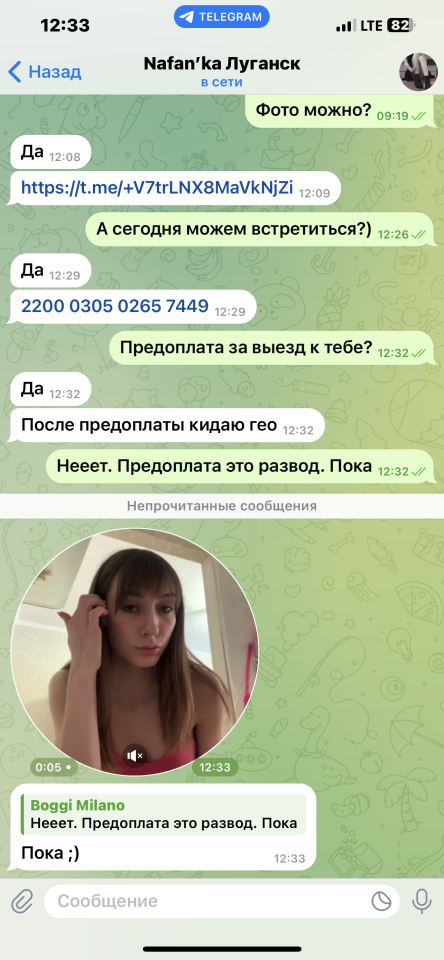The image size is (444, 960).
Task: Tap the battery indicator in status bar
Action: click(402, 26)
